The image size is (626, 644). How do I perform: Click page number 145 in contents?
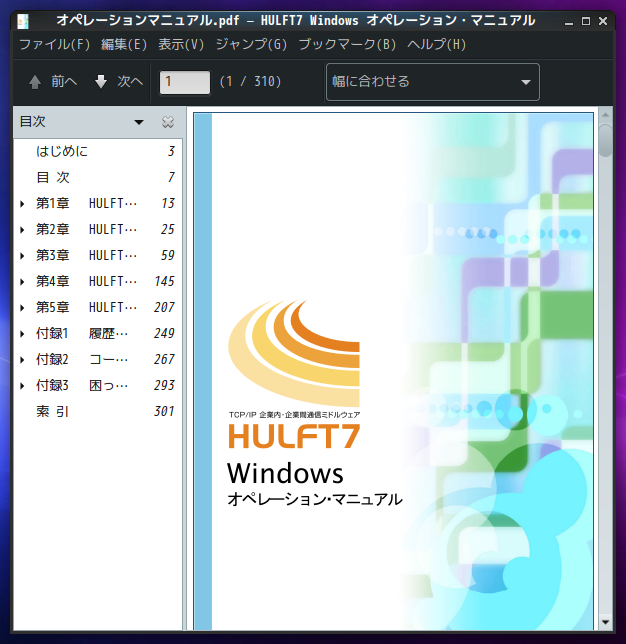(x=165, y=282)
